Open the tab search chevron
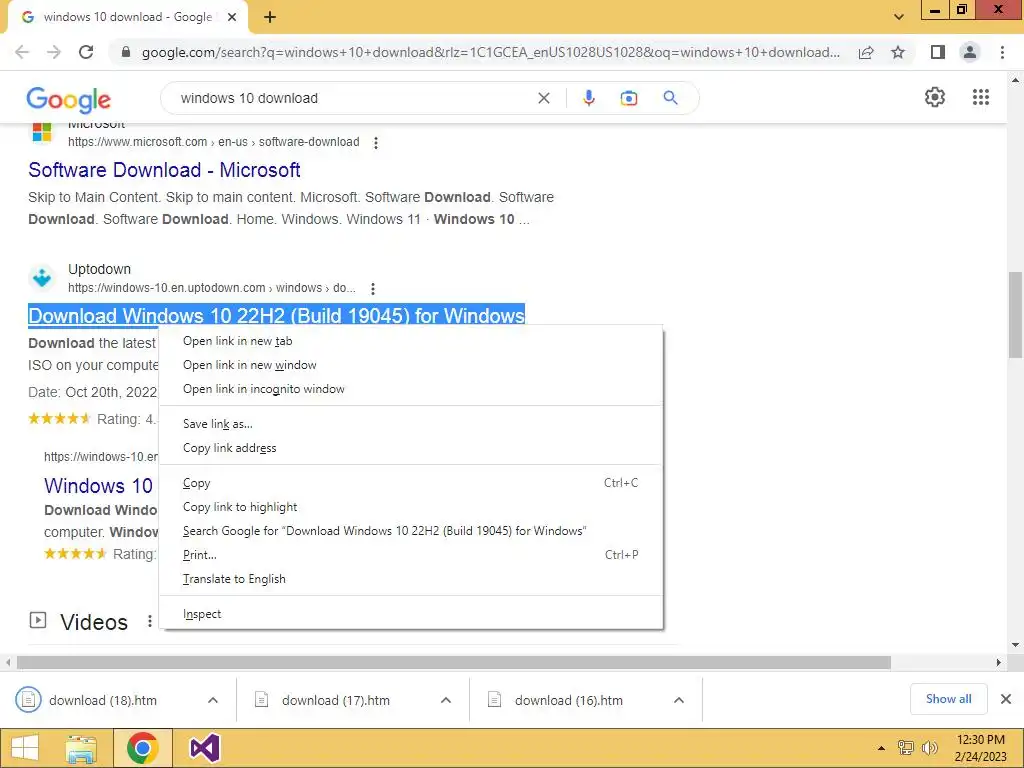The image size is (1024, 768). [x=899, y=18]
